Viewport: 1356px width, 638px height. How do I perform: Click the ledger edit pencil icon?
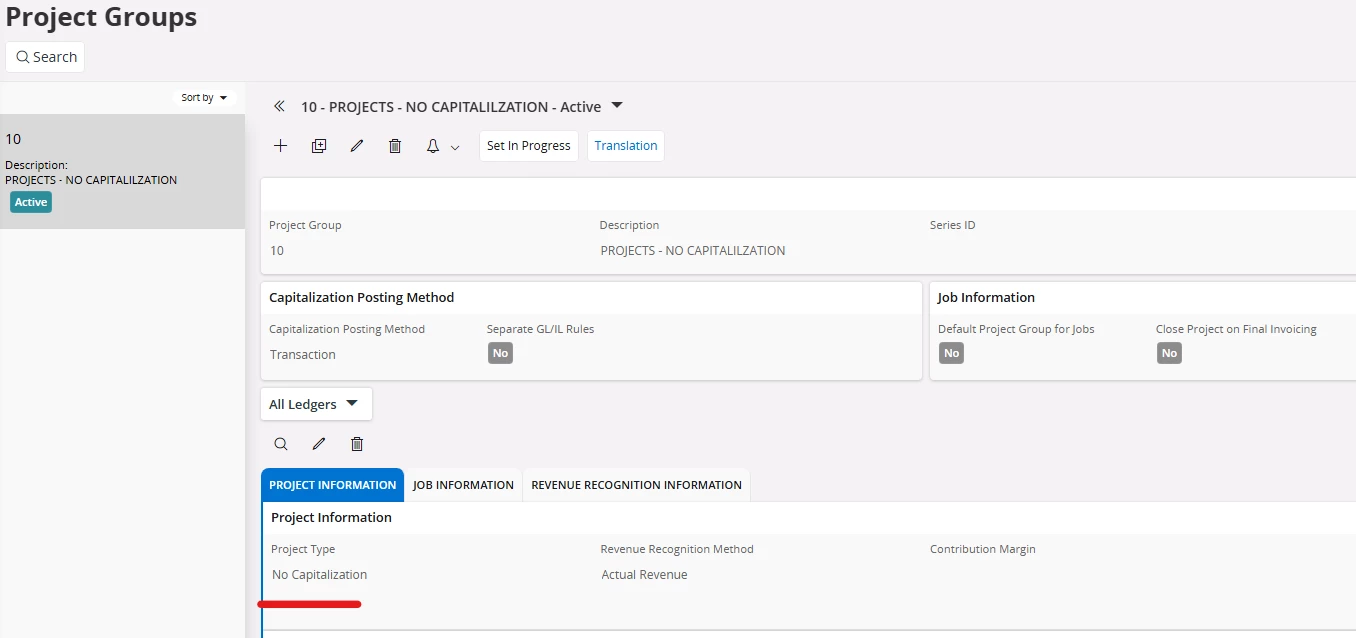click(x=319, y=444)
